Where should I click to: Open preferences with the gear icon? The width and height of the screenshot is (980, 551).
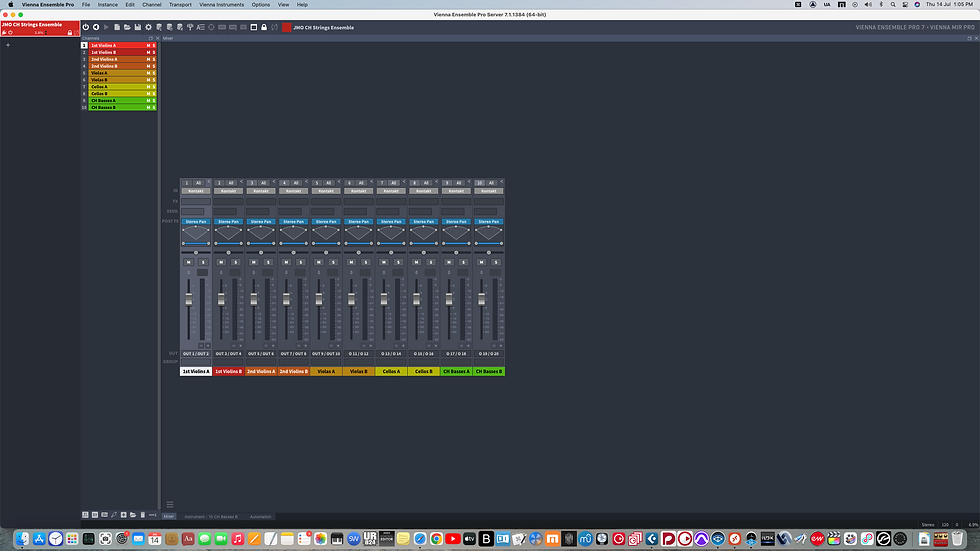pyautogui.click(x=148, y=27)
